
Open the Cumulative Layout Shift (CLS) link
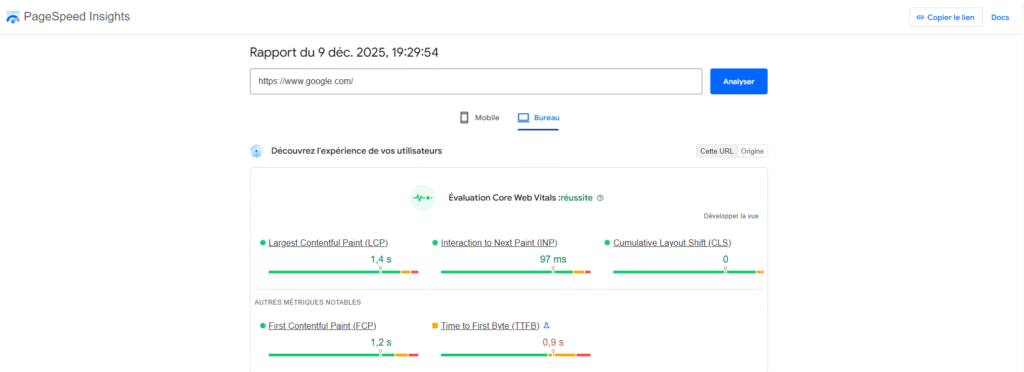672,243
